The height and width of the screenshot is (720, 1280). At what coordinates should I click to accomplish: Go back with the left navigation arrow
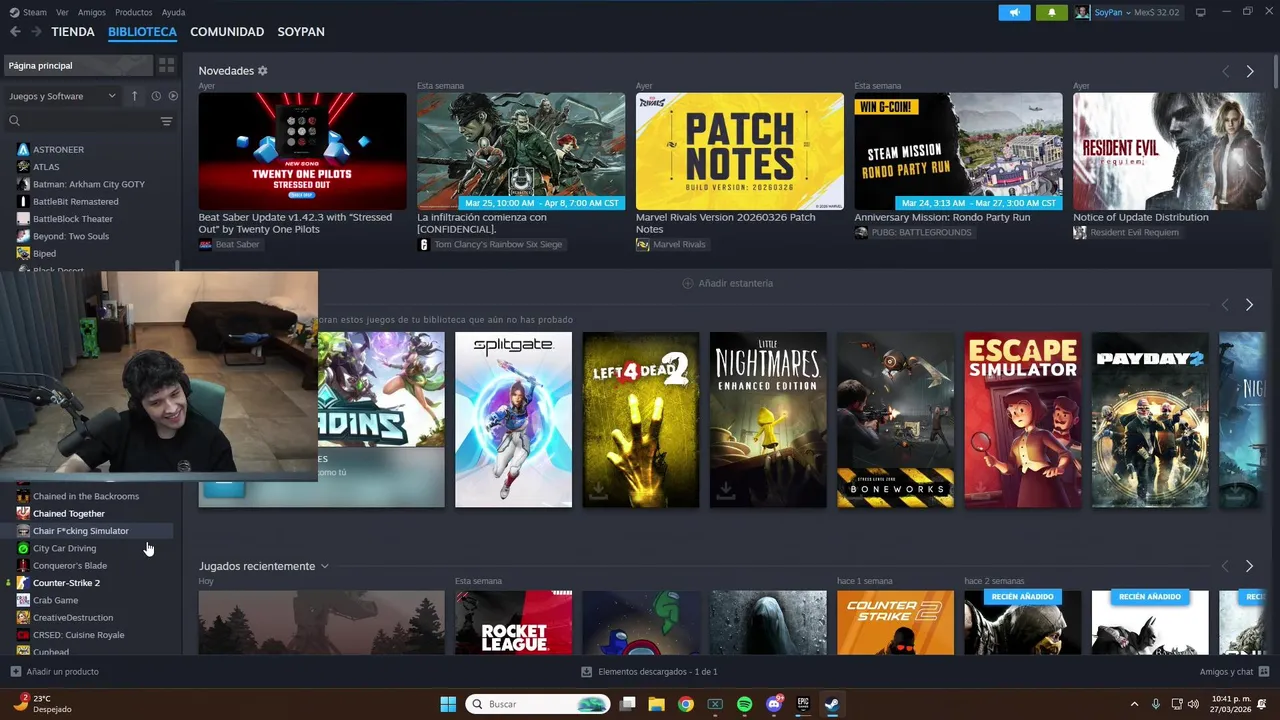[15, 32]
